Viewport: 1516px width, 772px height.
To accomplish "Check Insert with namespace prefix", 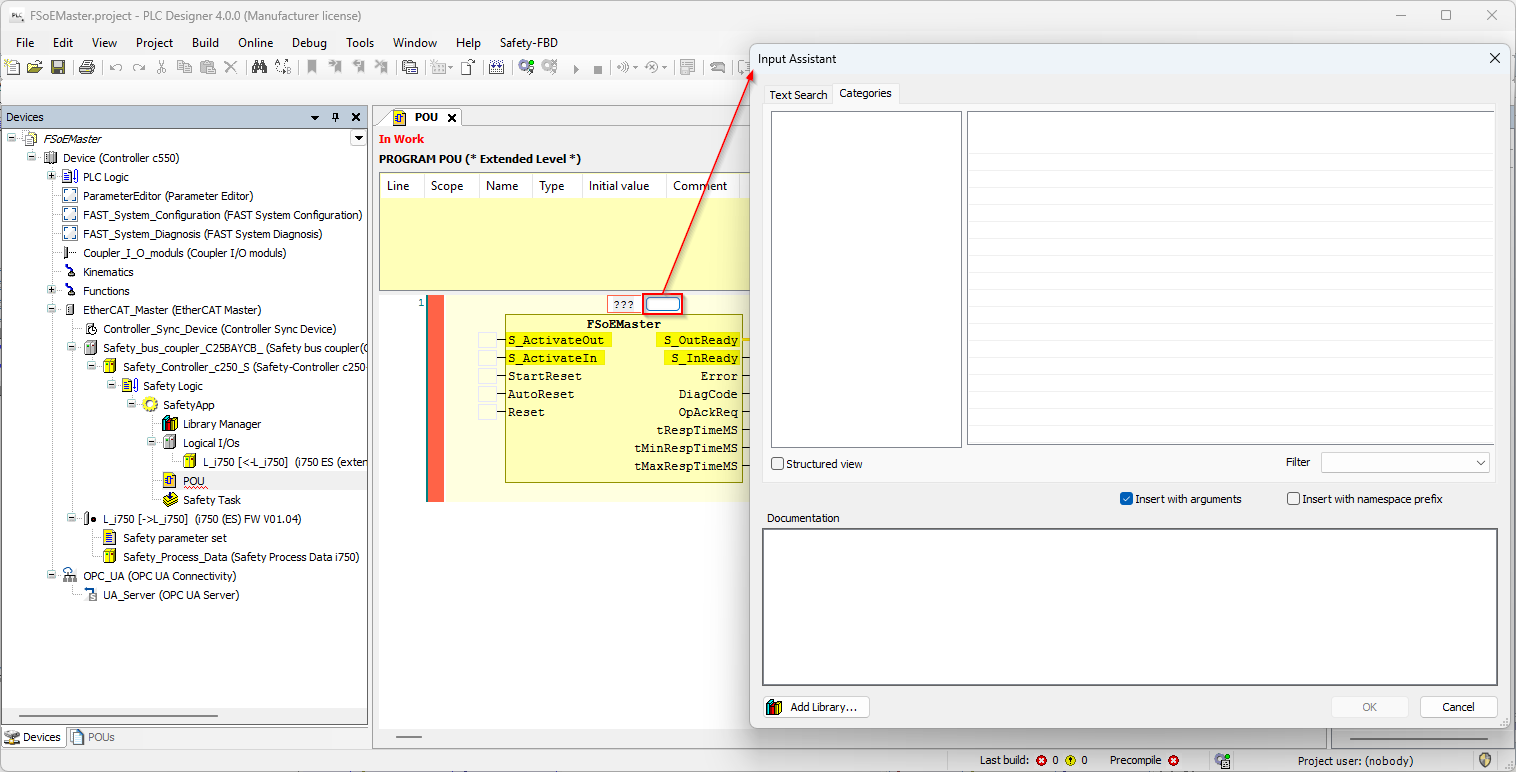I will pyautogui.click(x=1294, y=499).
